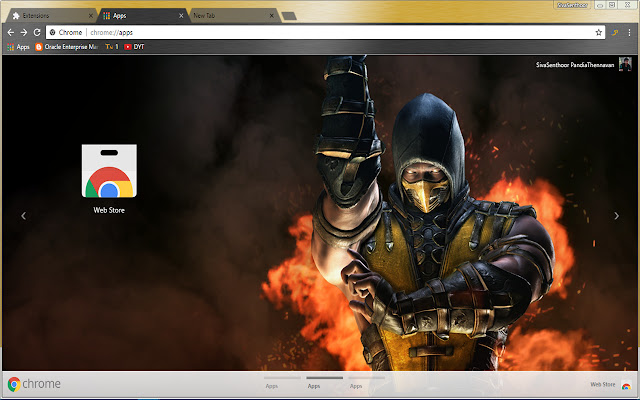Close the Apps tab
This screenshot has height=400, width=640.
pos(181,16)
